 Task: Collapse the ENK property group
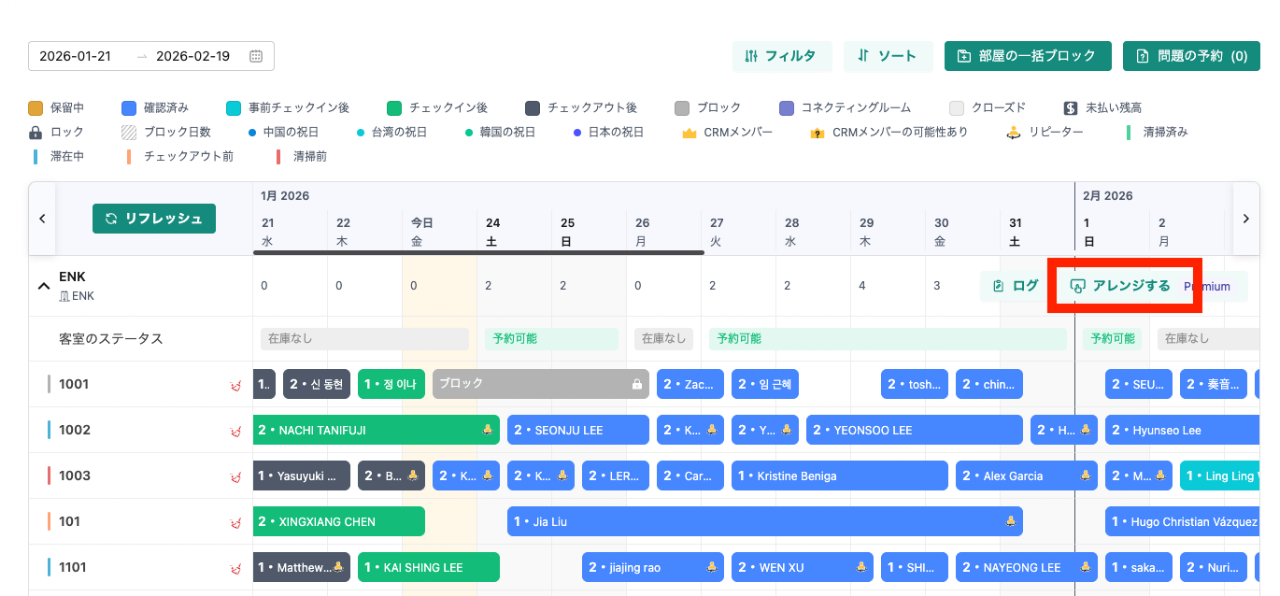click(43, 286)
